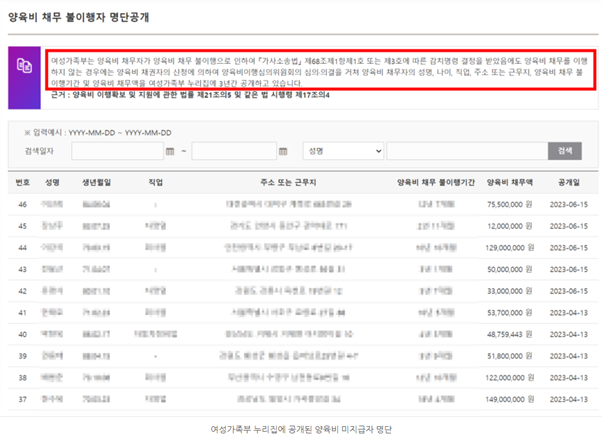
Task: Select the 생년월일 column header
Action: click(96, 182)
